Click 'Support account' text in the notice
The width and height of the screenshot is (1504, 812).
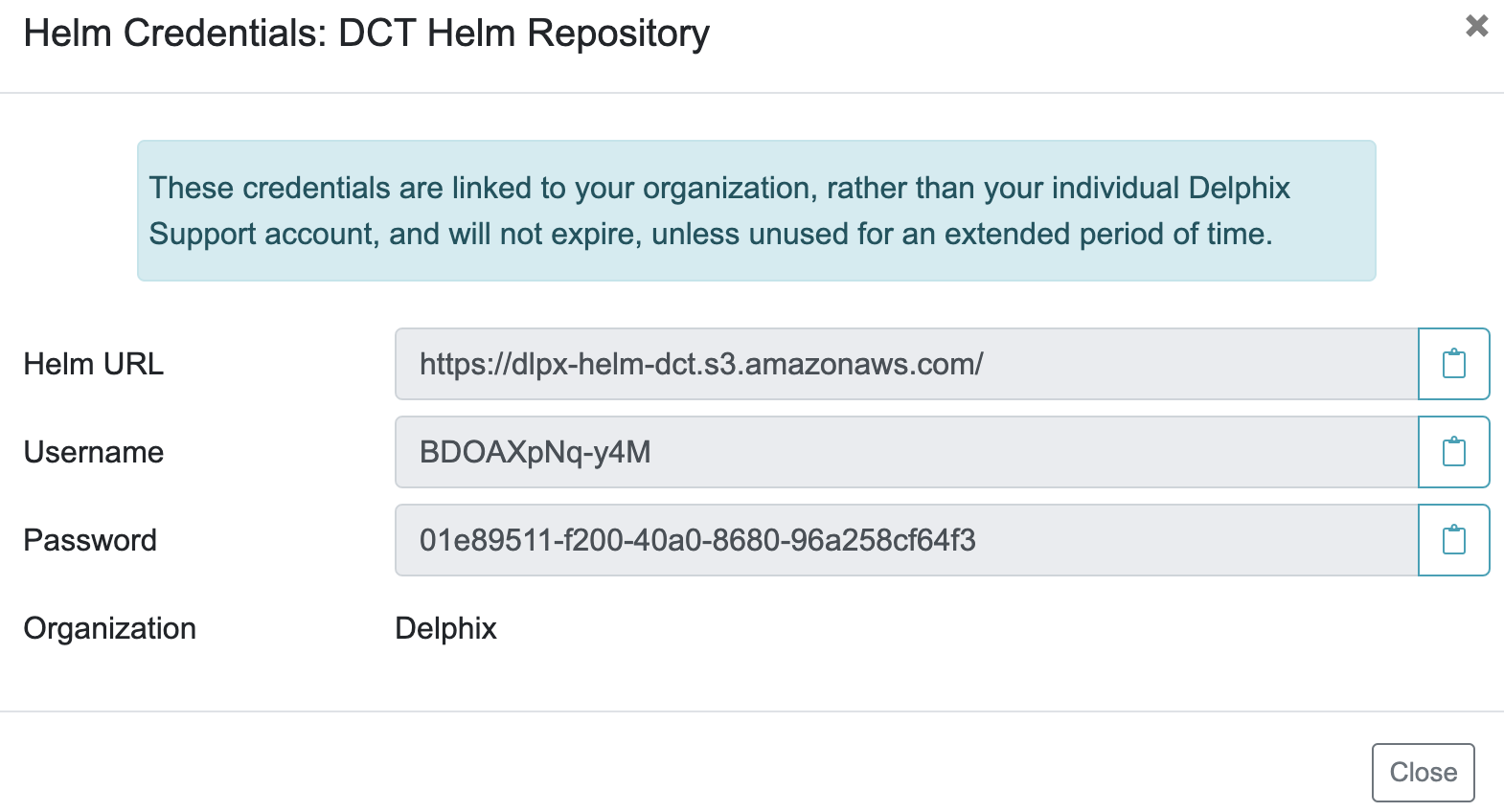click(262, 234)
